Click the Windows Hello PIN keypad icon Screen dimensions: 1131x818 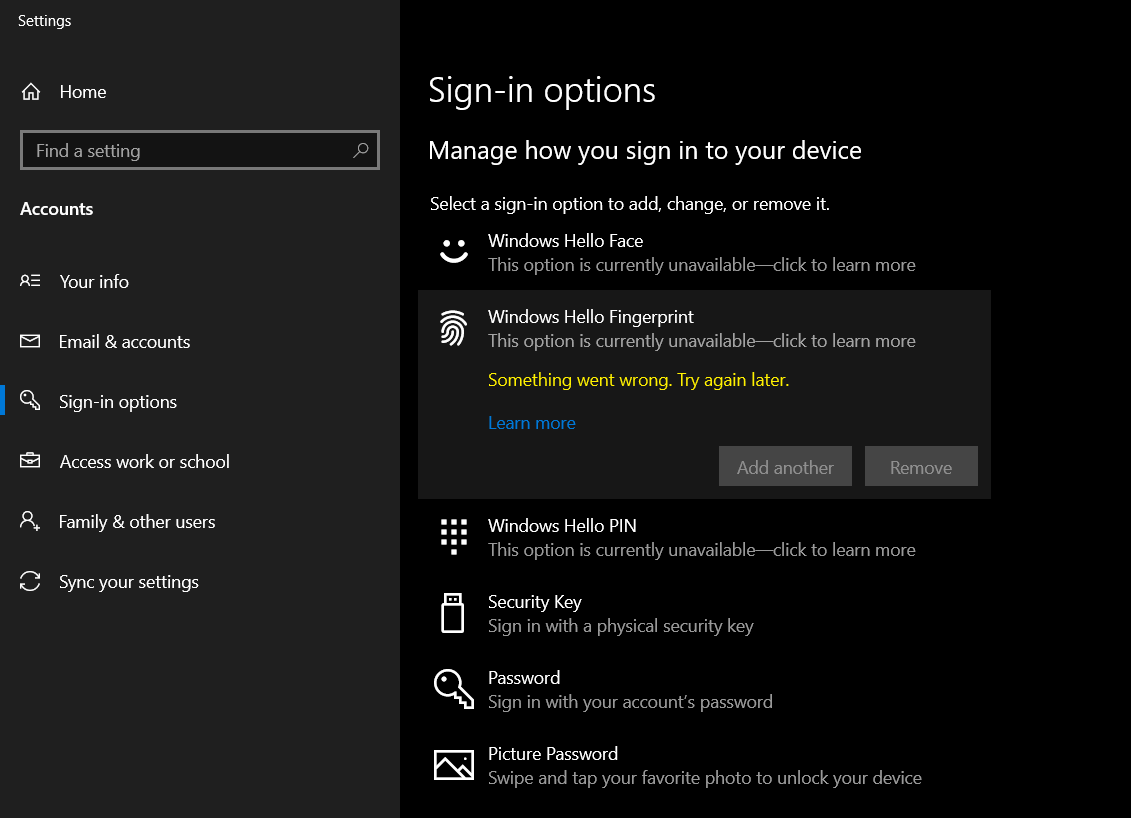pos(454,537)
